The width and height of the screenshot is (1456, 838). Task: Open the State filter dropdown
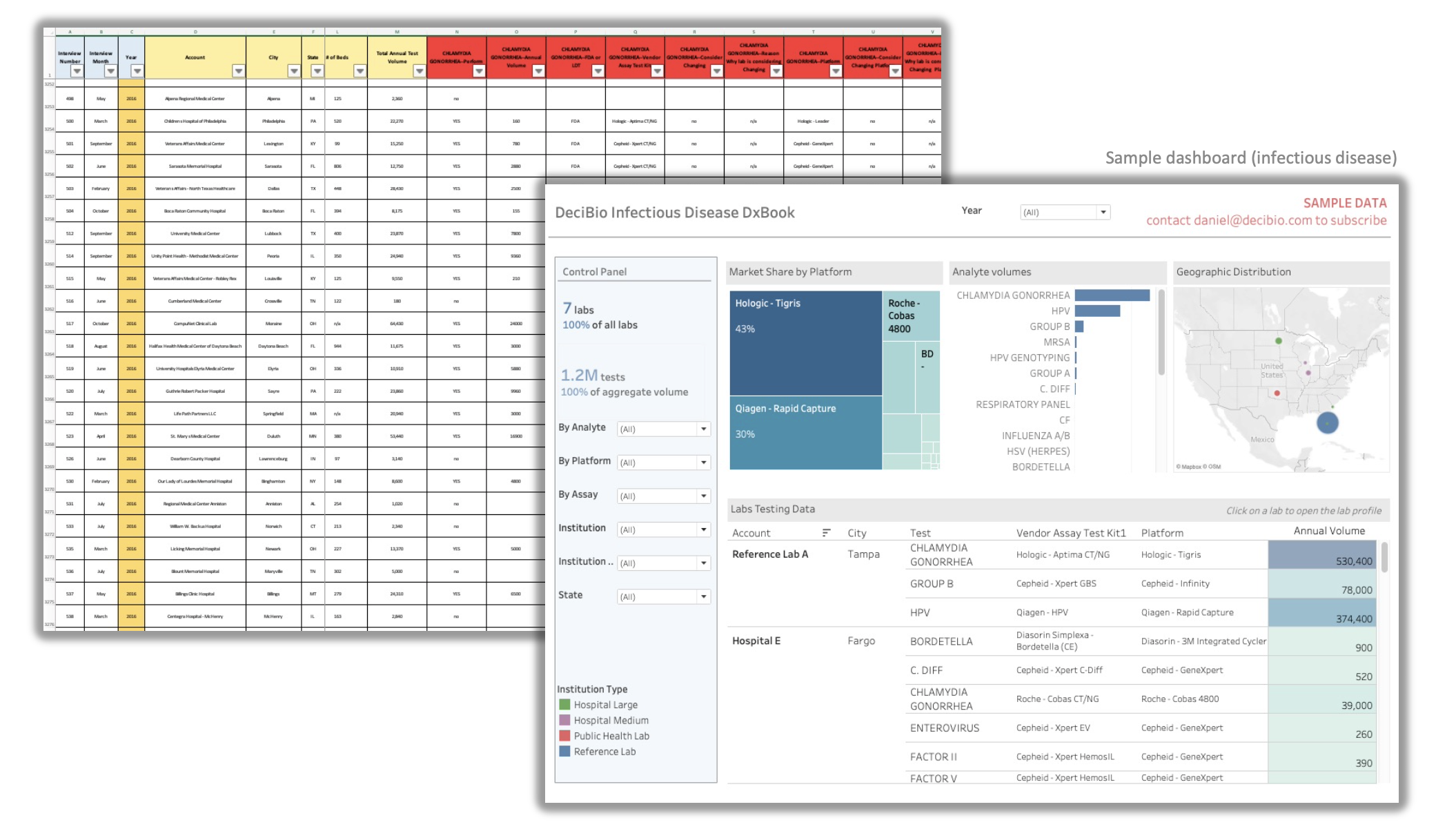tap(703, 596)
